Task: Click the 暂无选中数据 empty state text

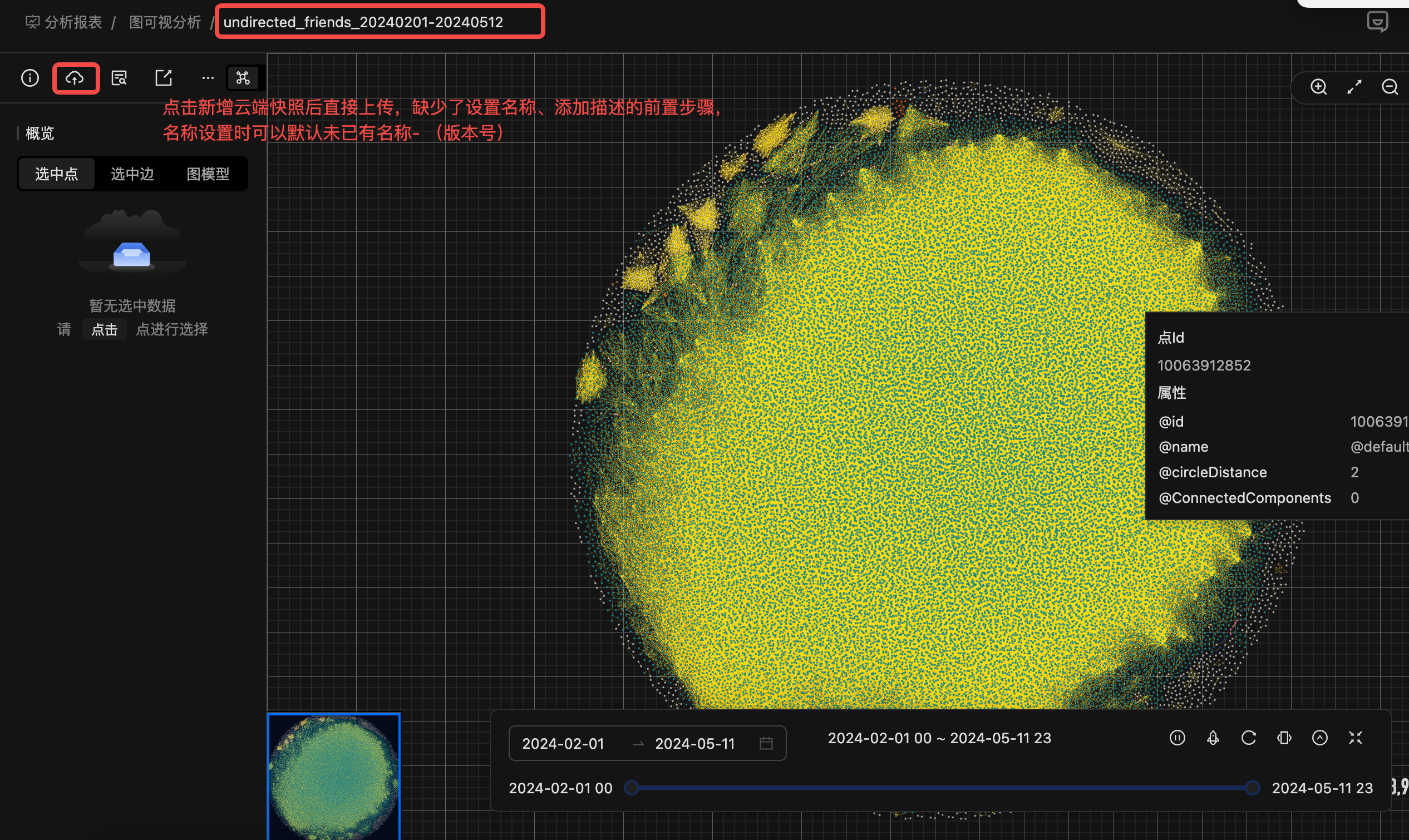Action: point(132,305)
